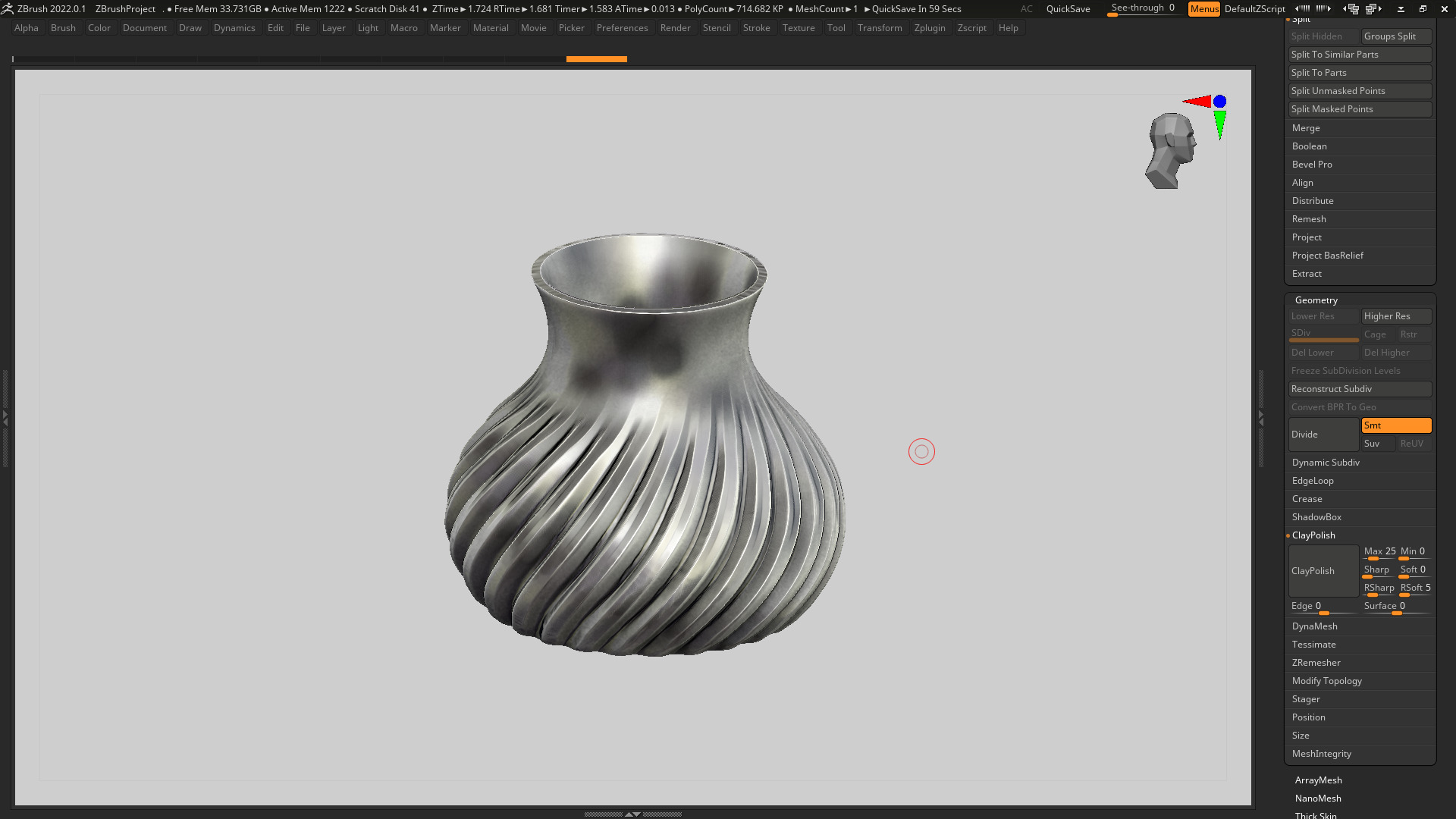1456x819 pixels.
Task: Toggle the Menus button
Action: pyautogui.click(x=1204, y=9)
